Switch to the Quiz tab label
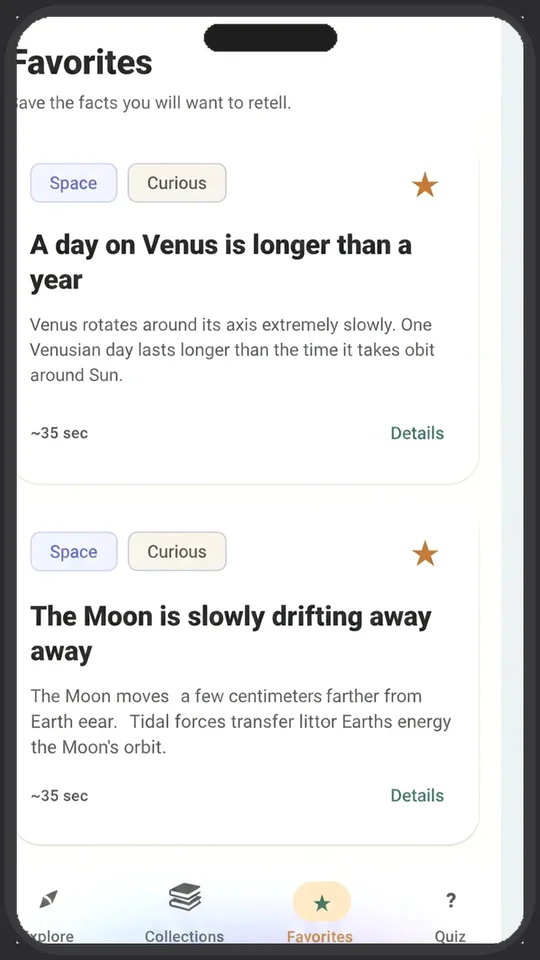The width and height of the screenshot is (540, 960). tap(450, 936)
